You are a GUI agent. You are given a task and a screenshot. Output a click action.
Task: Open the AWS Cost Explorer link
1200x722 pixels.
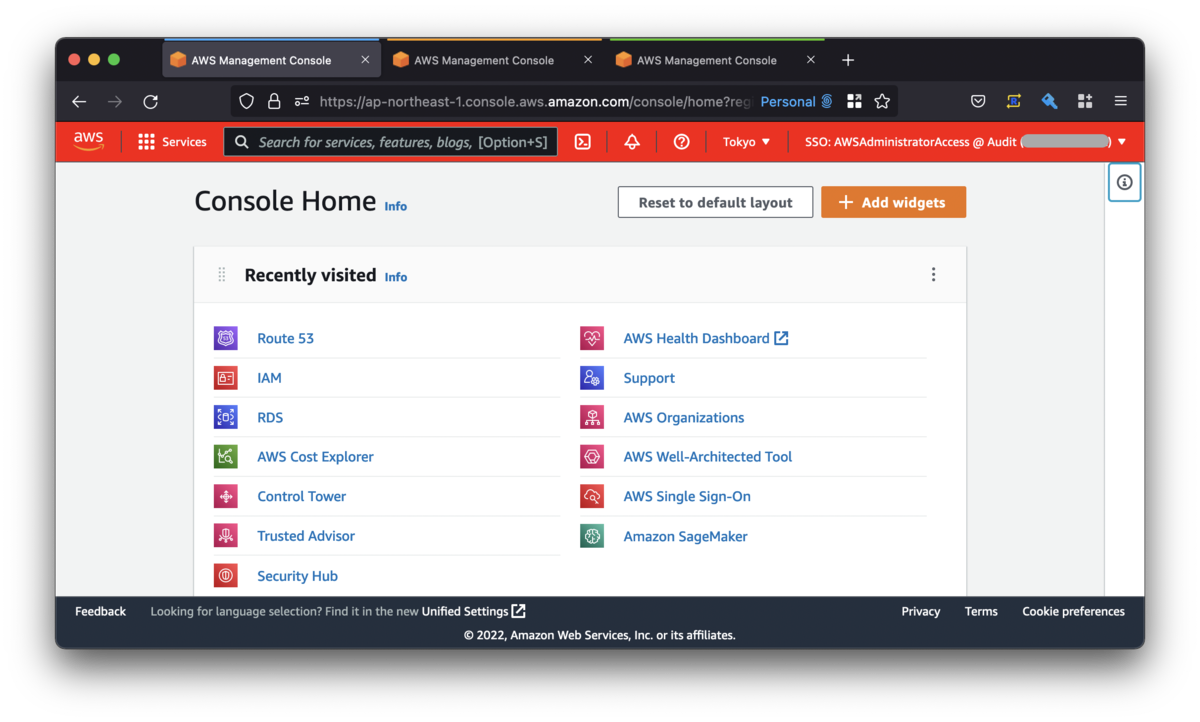click(315, 457)
